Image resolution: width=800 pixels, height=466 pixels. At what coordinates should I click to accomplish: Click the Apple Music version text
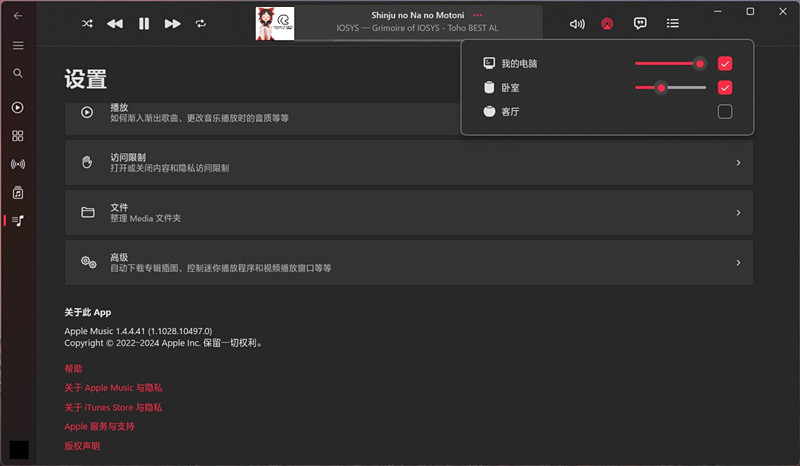[x=138, y=331]
